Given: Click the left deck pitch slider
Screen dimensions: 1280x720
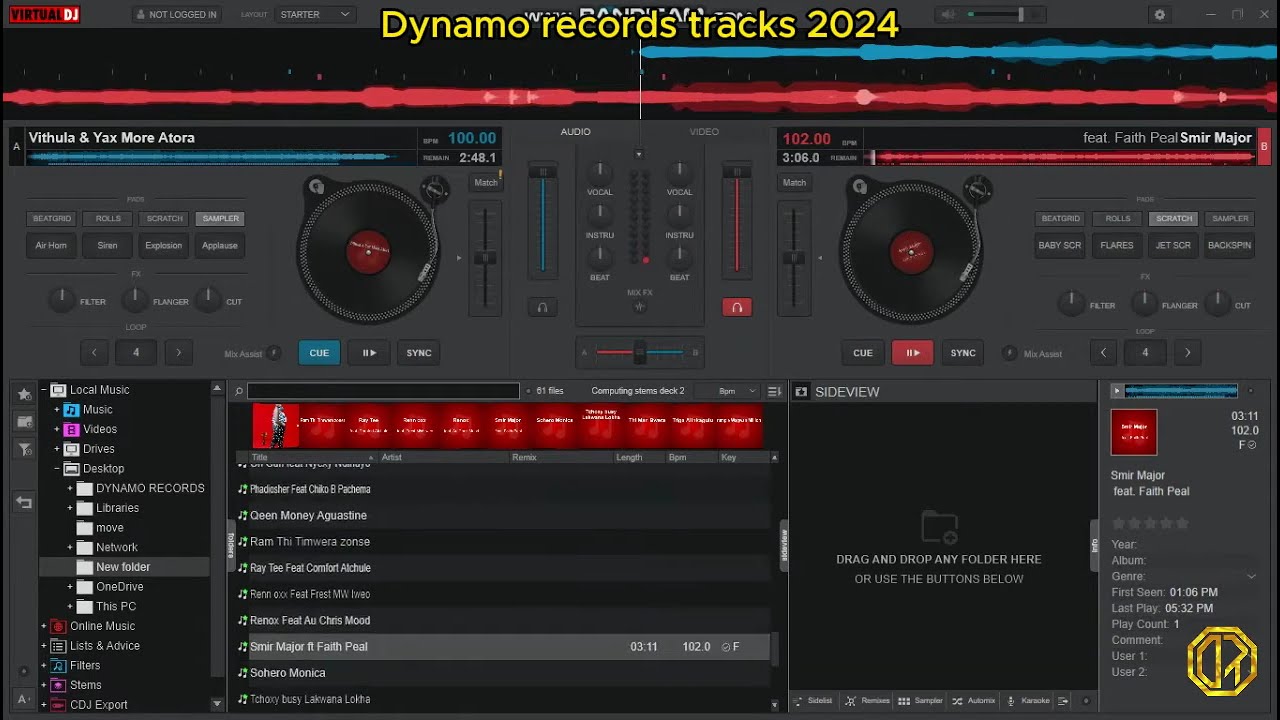Looking at the screenshot, I should [485, 258].
